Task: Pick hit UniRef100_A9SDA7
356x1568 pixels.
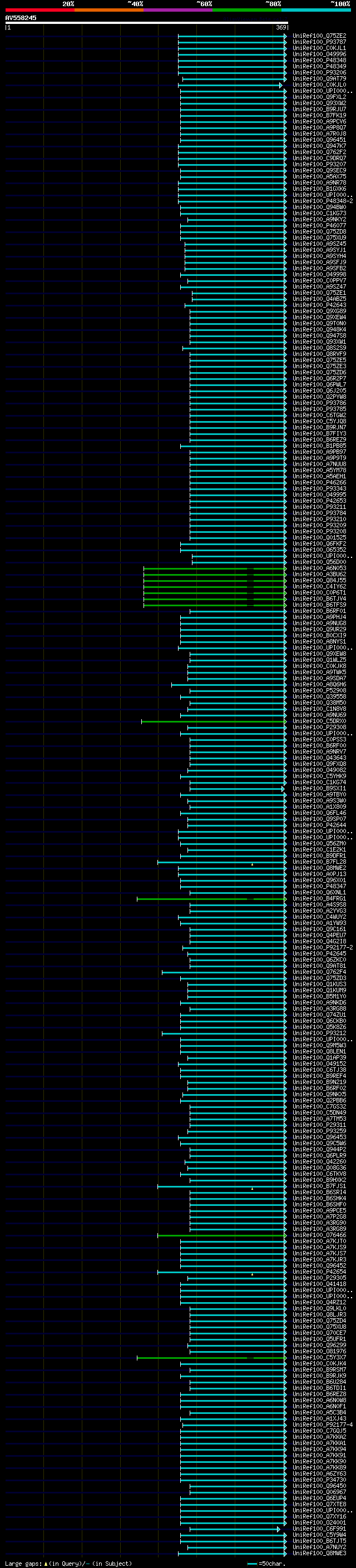Action: (319, 678)
